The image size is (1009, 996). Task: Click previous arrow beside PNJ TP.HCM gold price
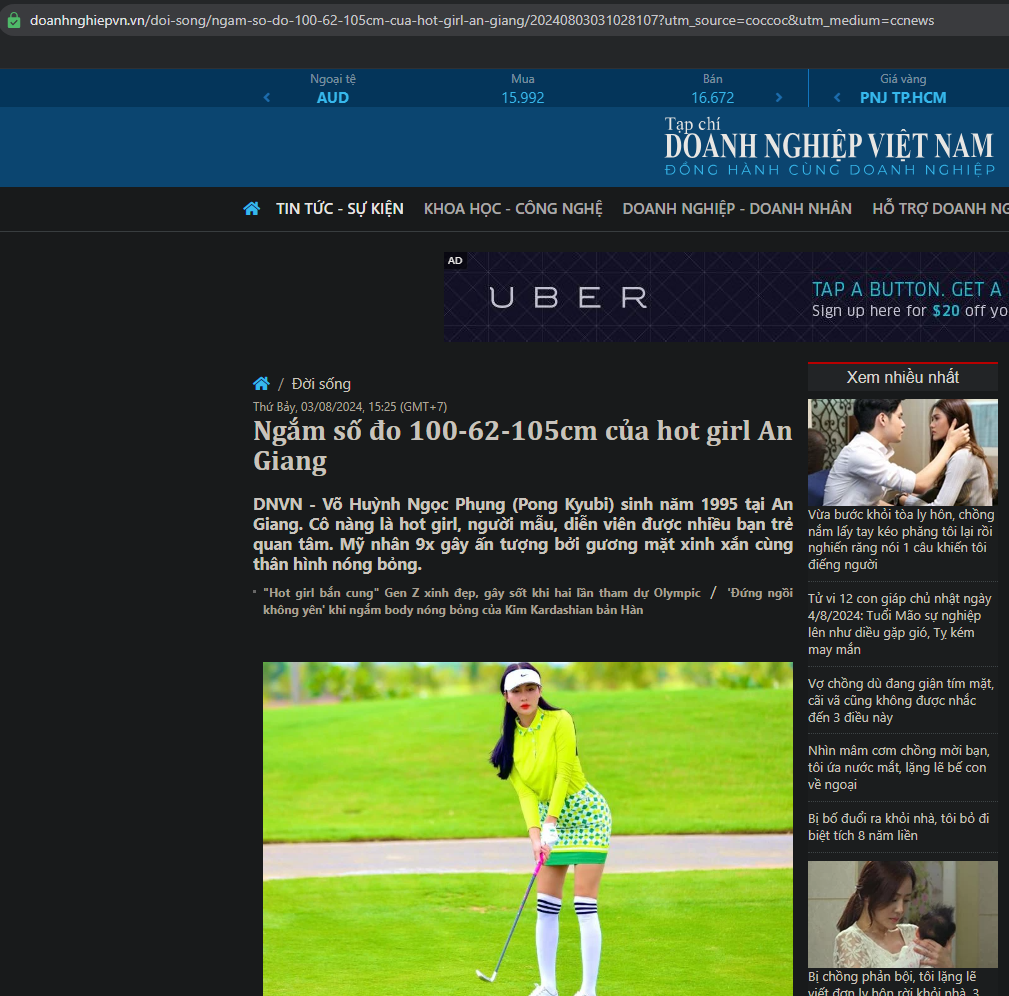tap(837, 98)
